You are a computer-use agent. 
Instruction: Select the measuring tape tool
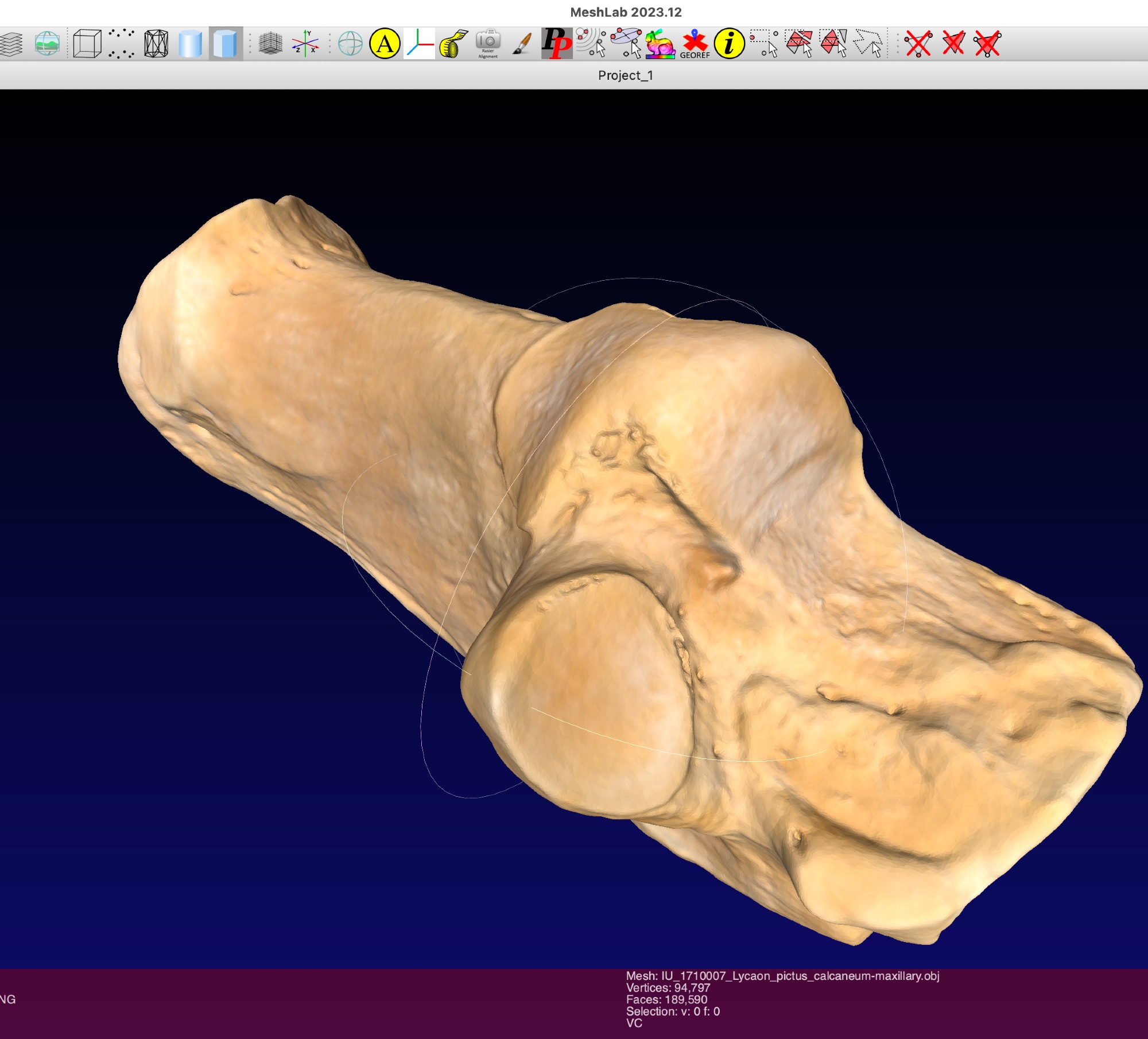(x=453, y=44)
